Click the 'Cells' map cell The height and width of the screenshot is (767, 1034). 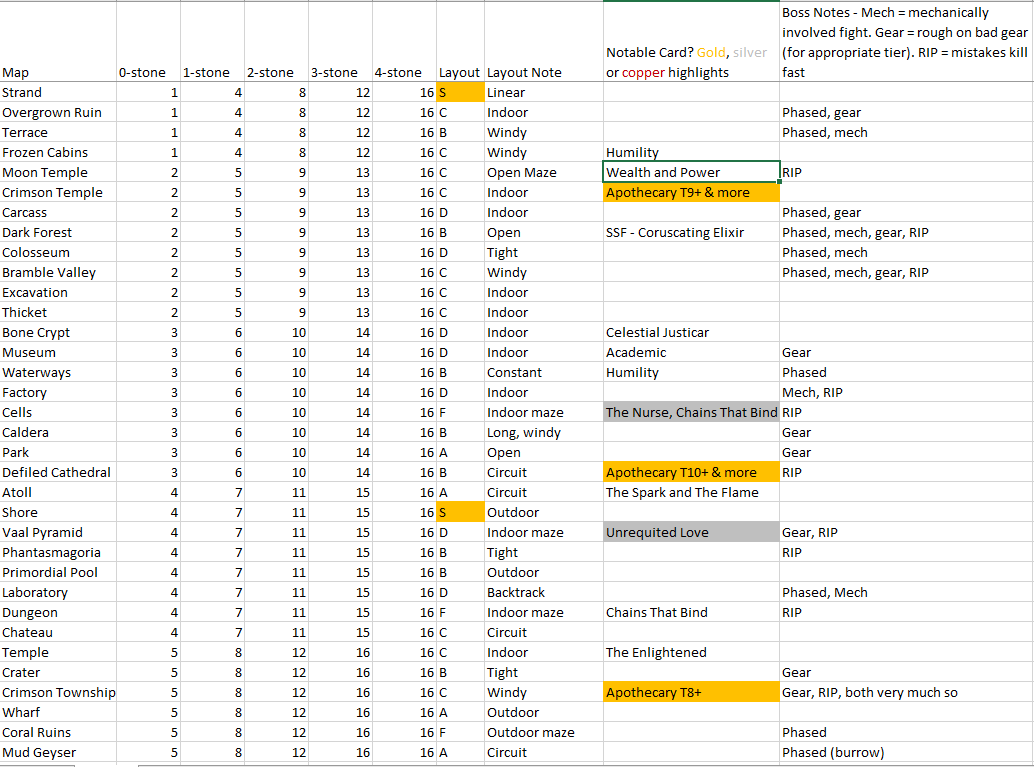pyautogui.click(x=58, y=412)
